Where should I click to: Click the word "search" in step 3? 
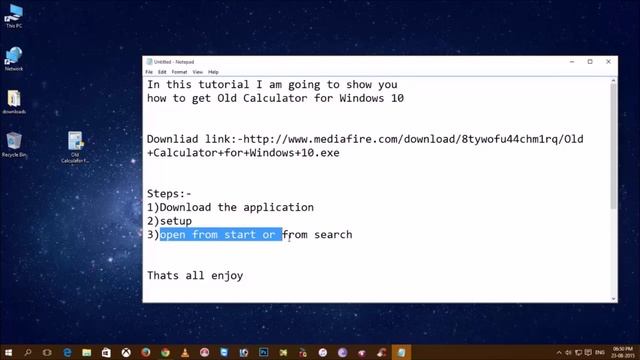(333, 235)
